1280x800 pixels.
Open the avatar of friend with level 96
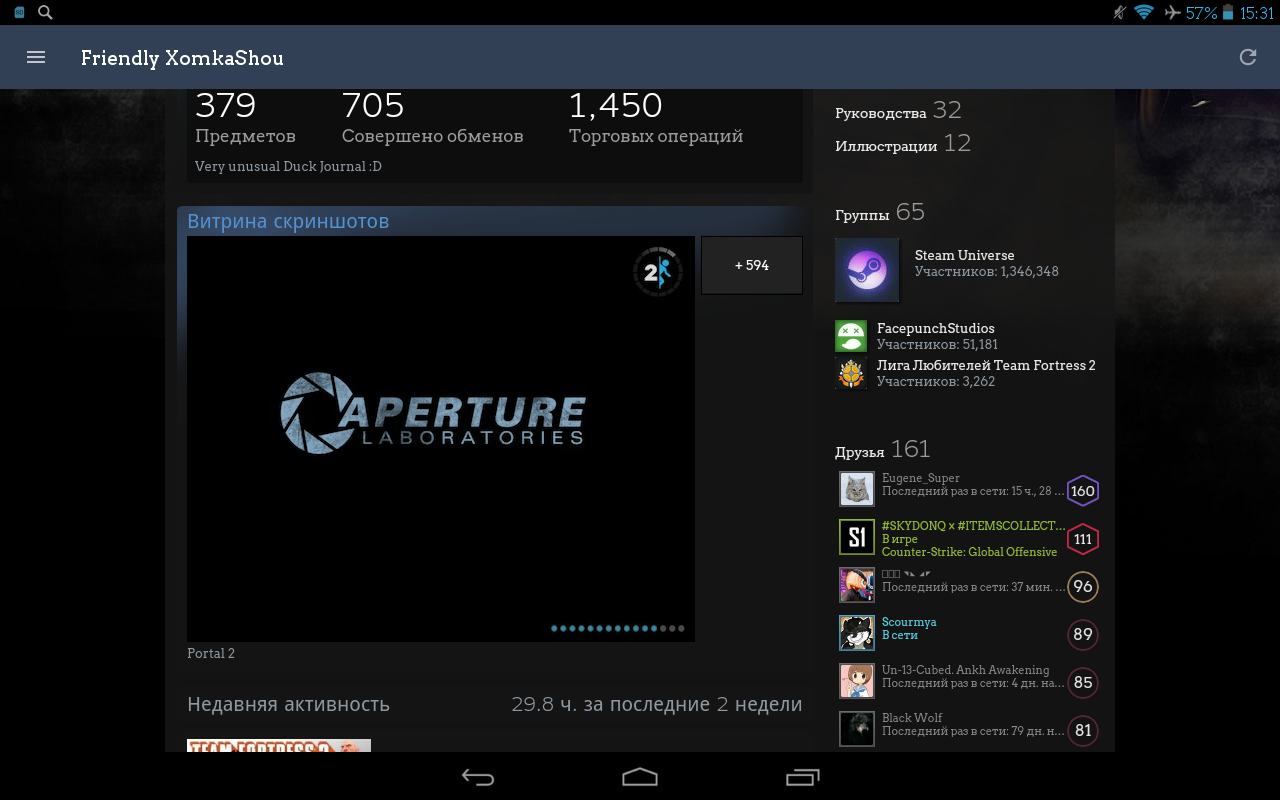[857, 585]
